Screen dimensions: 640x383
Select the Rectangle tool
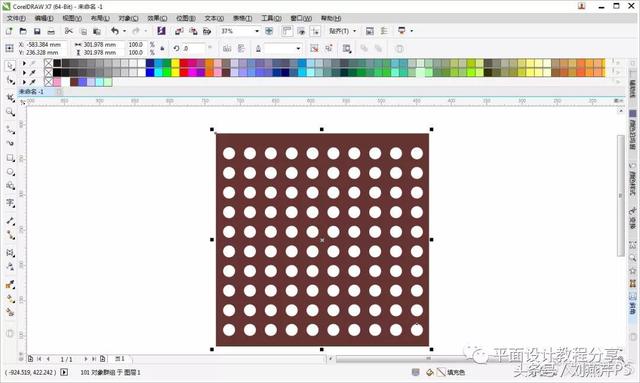pos(10,158)
